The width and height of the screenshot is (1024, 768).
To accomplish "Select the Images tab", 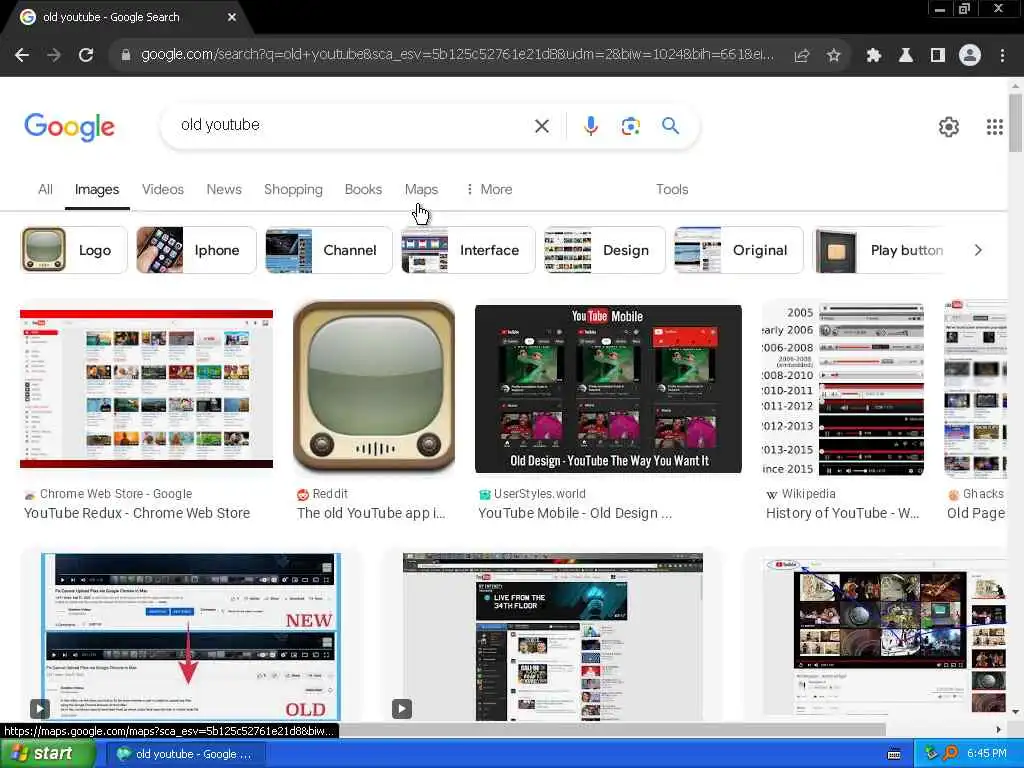I will (x=97, y=189).
